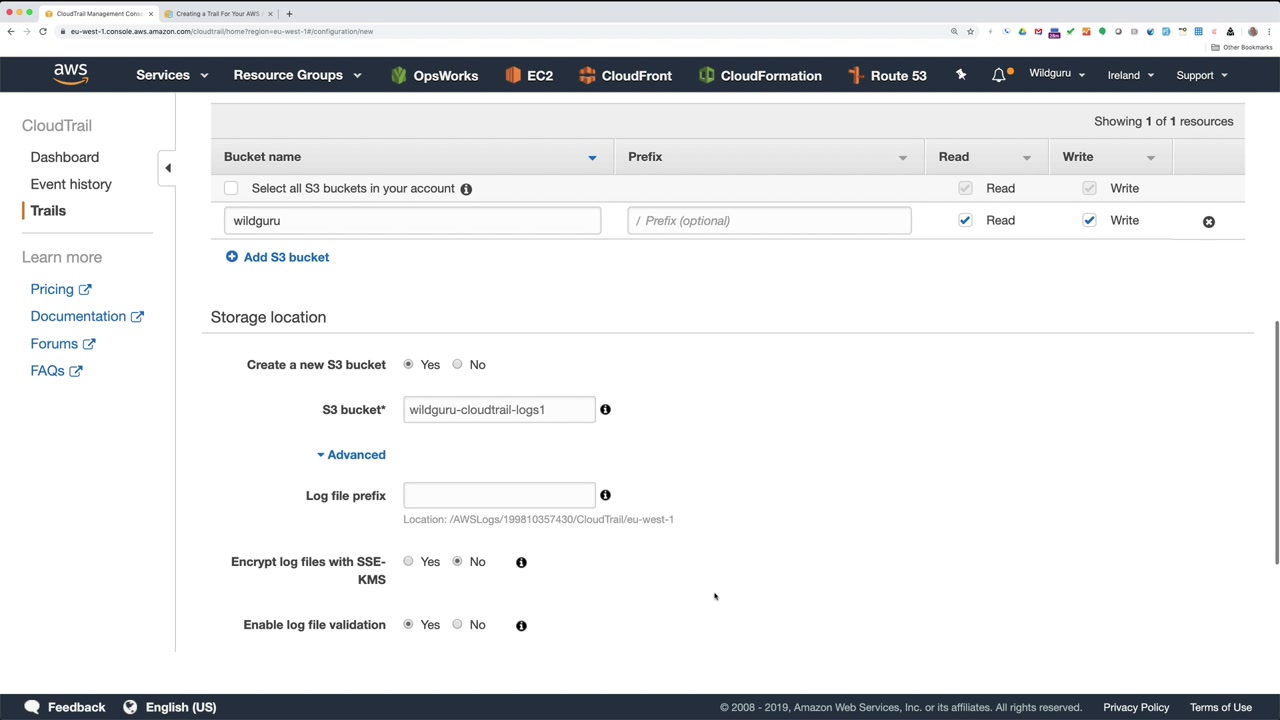Image resolution: width=1280 pixels, height=720 pixels.
Task: Open the Read column dropdown arrow
Action: pos(1027,157)
